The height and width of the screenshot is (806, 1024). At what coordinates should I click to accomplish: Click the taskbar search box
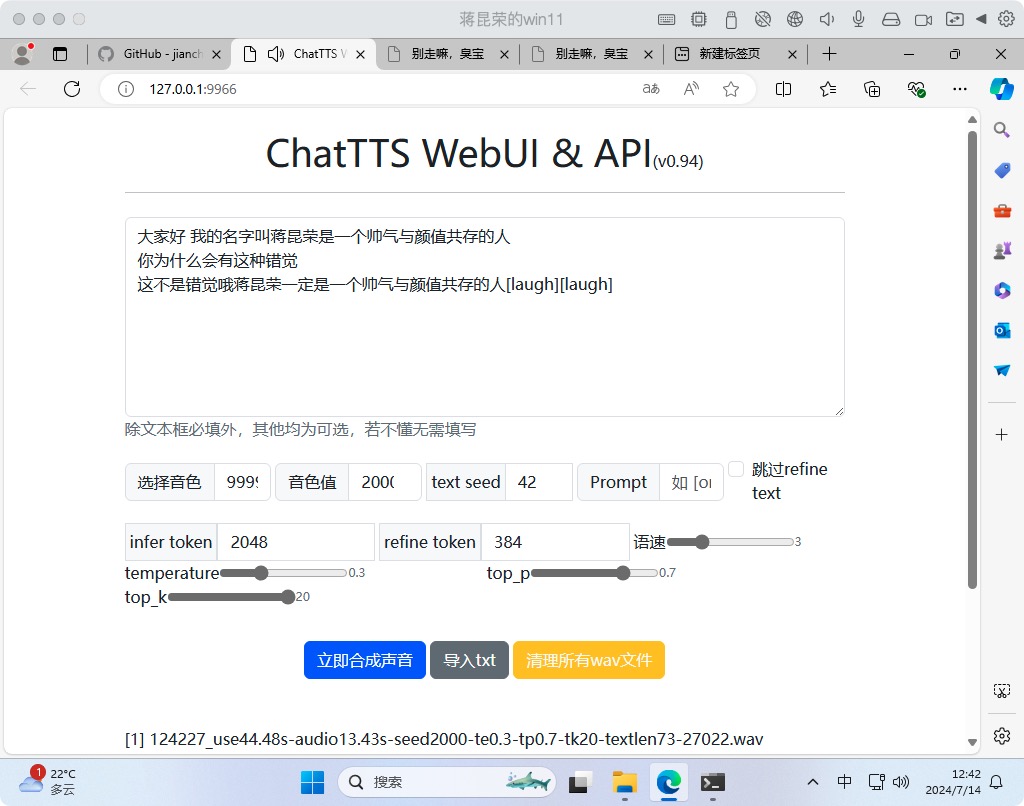pos(447,782)
